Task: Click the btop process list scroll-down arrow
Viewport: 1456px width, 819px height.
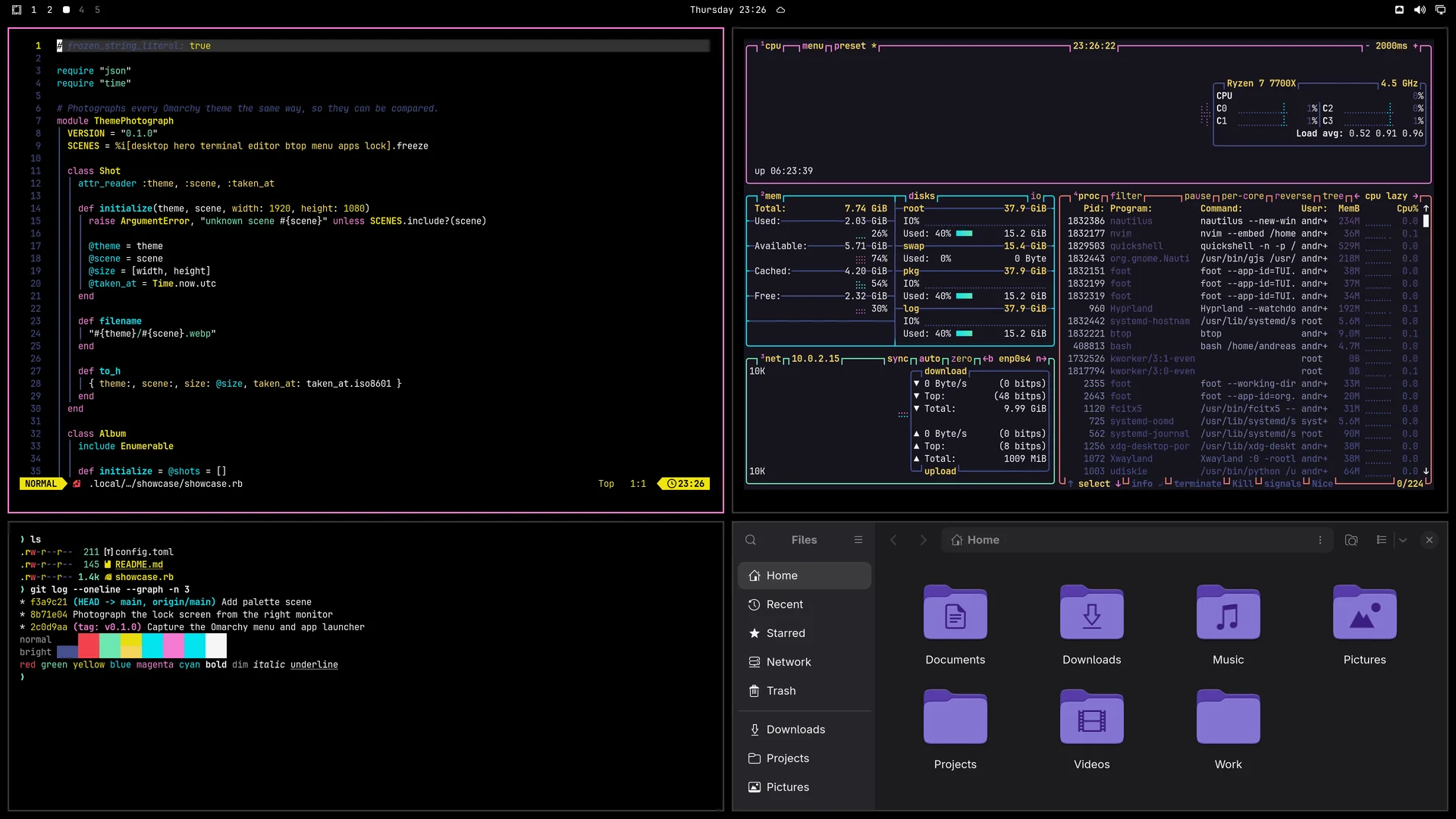Action: click(x=1426, y=472)
